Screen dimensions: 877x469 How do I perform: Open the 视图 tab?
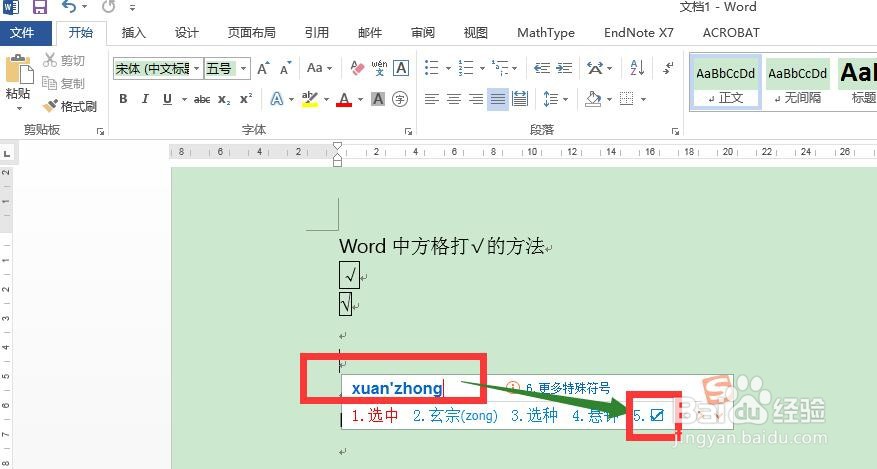(x=475, y=33)
